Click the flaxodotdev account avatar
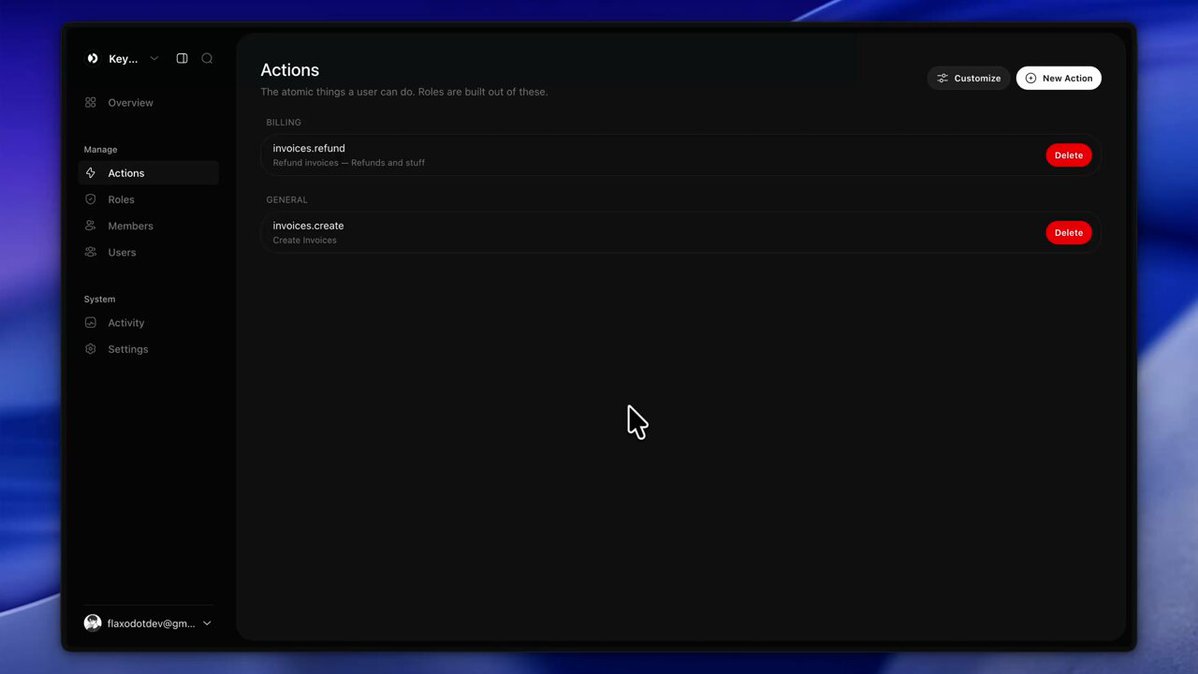Viewport: 1198px width, 674px height. pos(92,623)
